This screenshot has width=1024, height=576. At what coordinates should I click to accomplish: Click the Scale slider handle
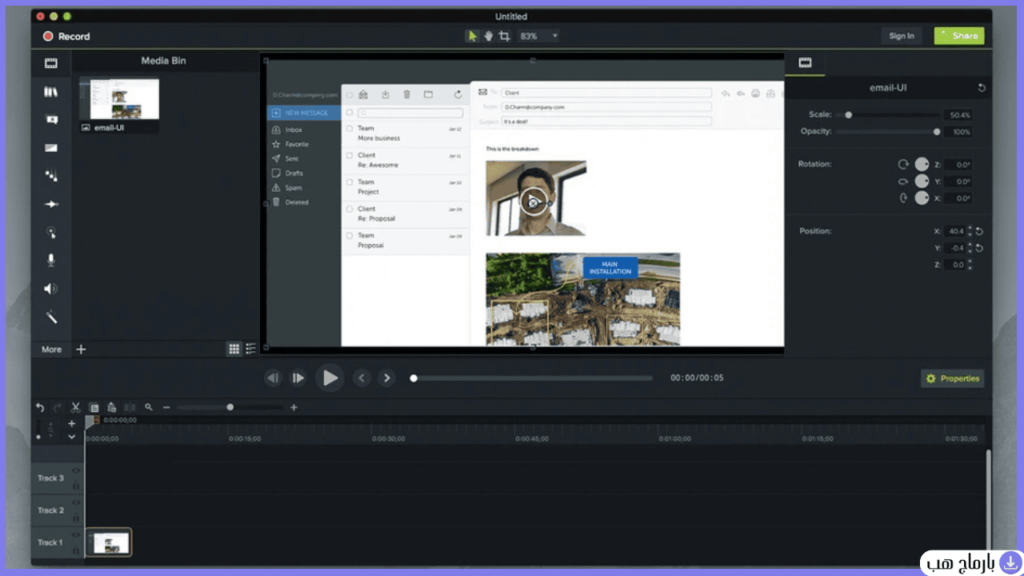point(848,115)
